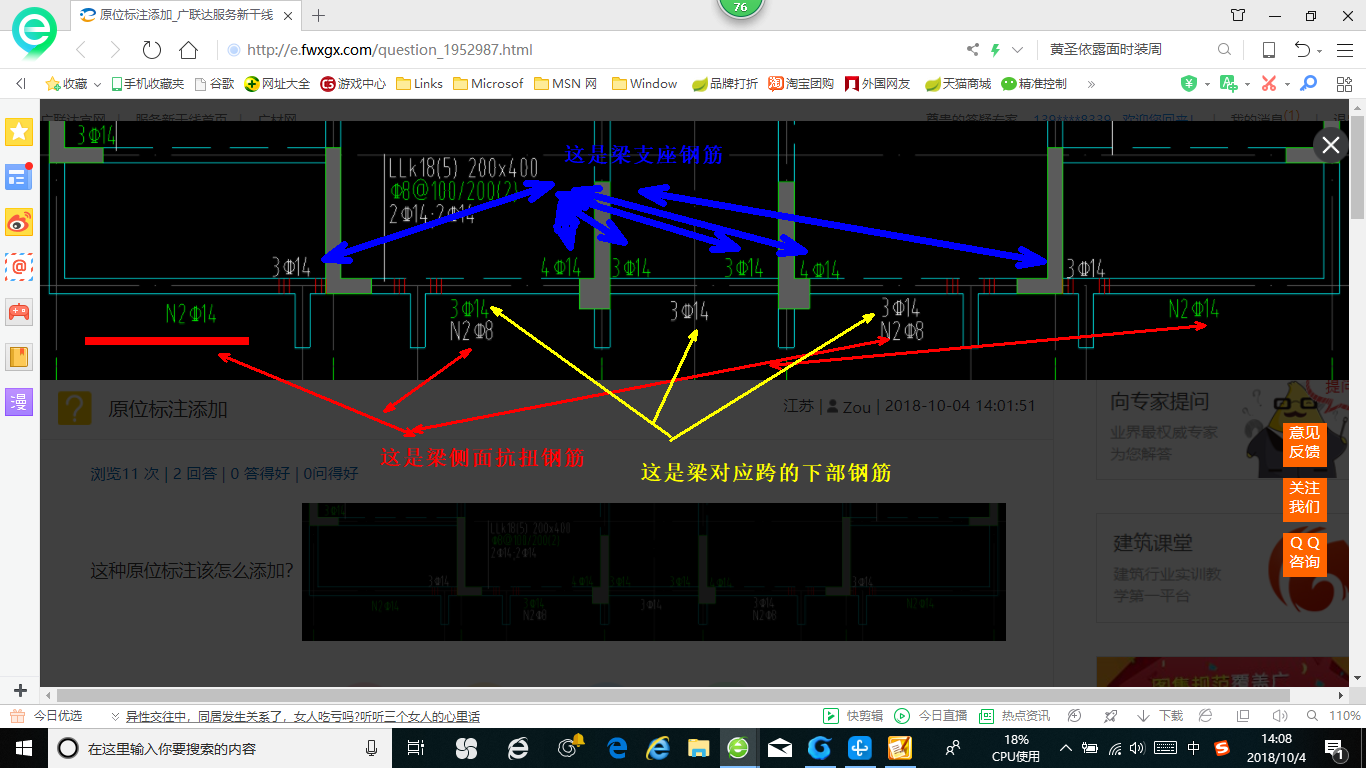
Task: Click the search box with 黄圣依露面时装周
Action: point(1128,50)
